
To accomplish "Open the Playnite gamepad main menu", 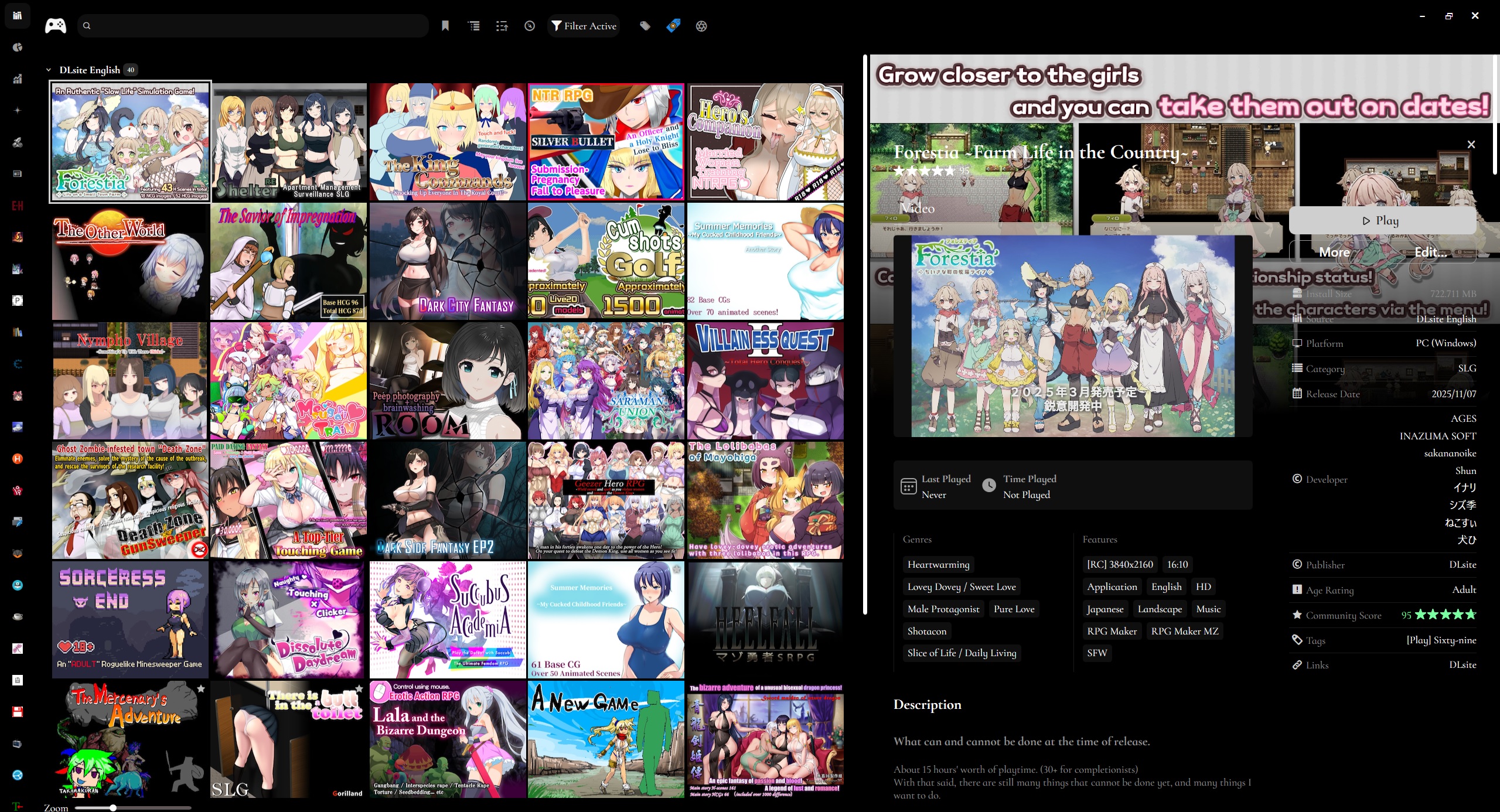I will (56, 26).
